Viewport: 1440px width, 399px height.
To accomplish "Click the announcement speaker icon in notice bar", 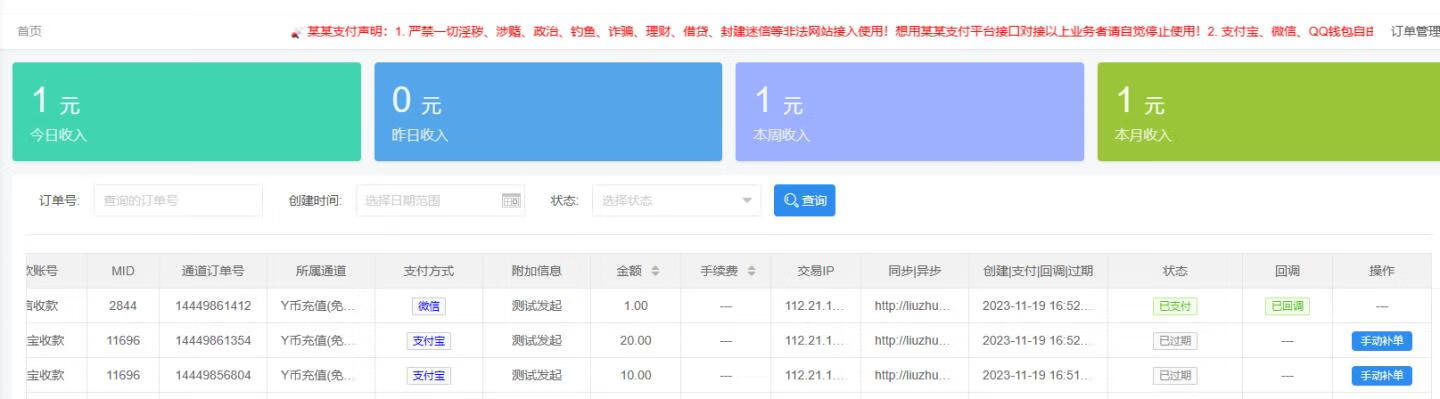I will click(x=296, y=32).
